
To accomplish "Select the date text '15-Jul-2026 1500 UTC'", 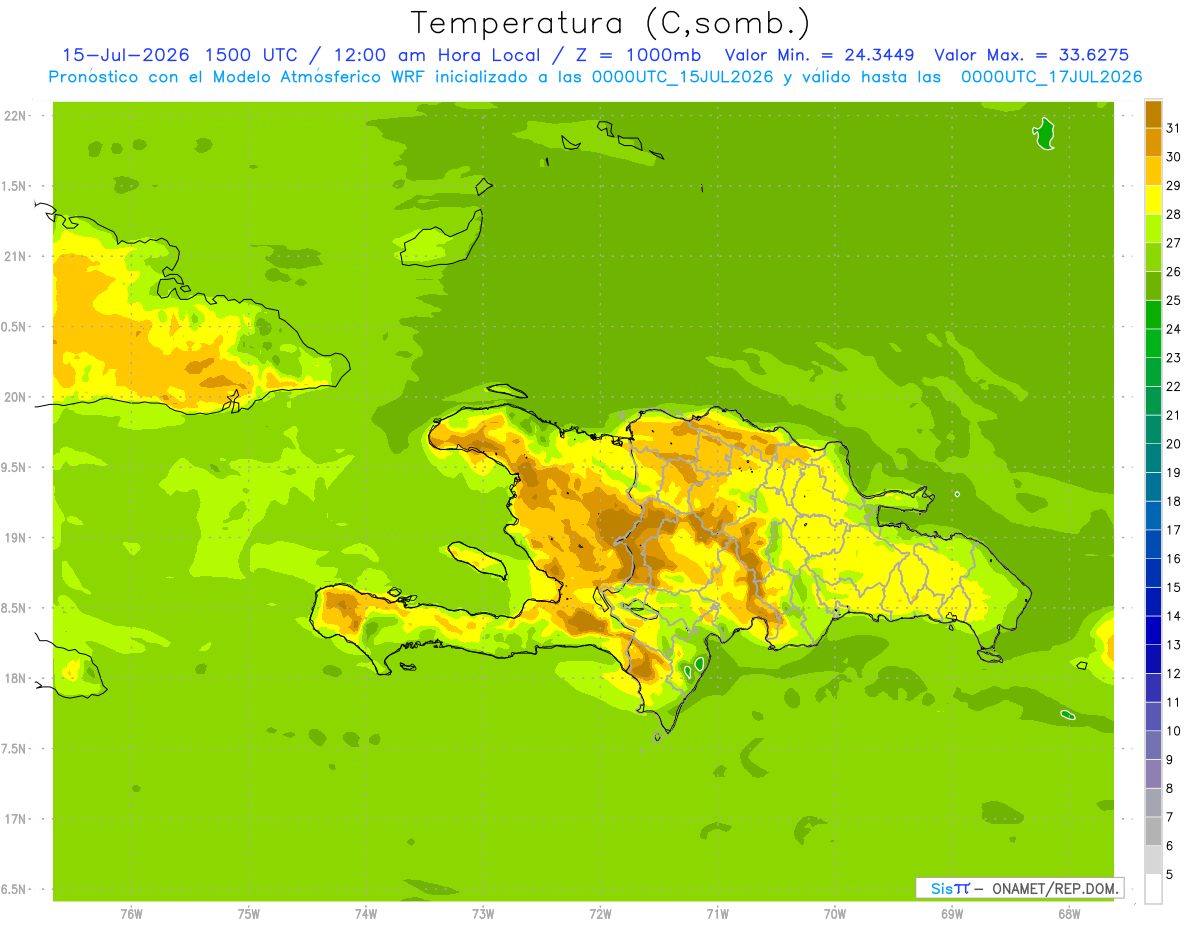I will click(x=180, y=55).
